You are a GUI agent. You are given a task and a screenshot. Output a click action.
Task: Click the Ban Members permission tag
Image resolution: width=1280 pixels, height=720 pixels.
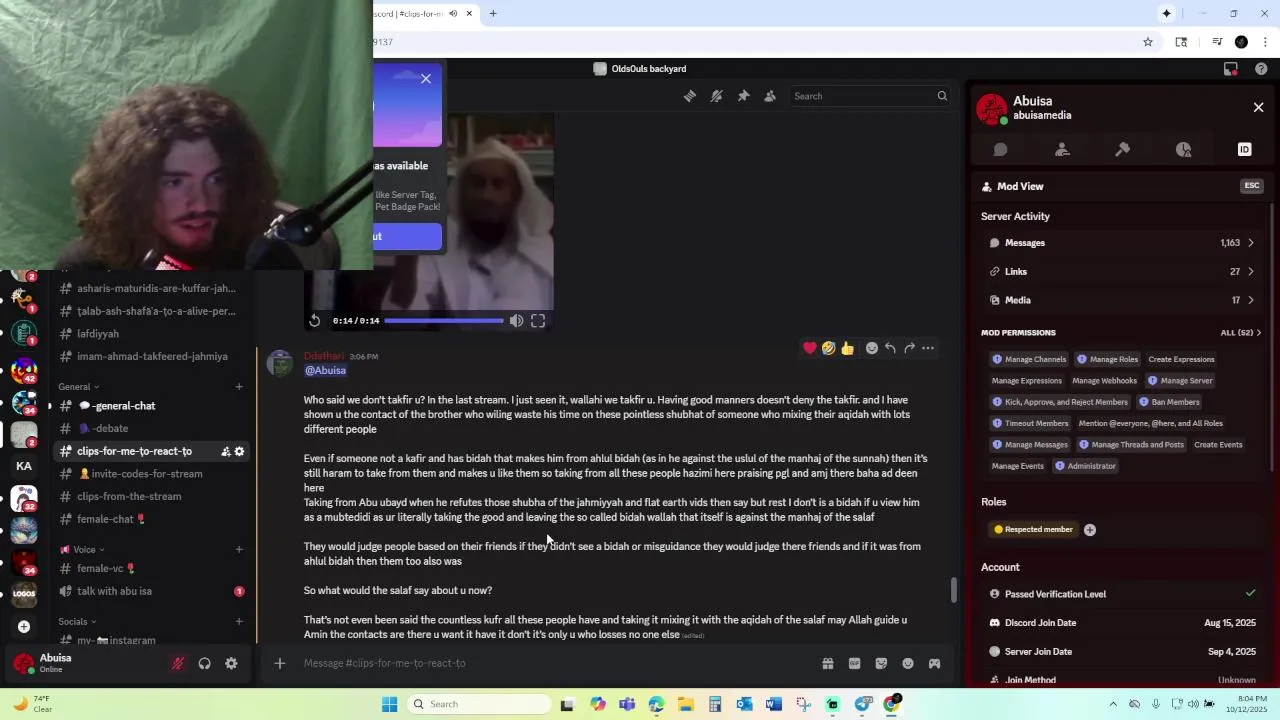tap(1169, 402)
